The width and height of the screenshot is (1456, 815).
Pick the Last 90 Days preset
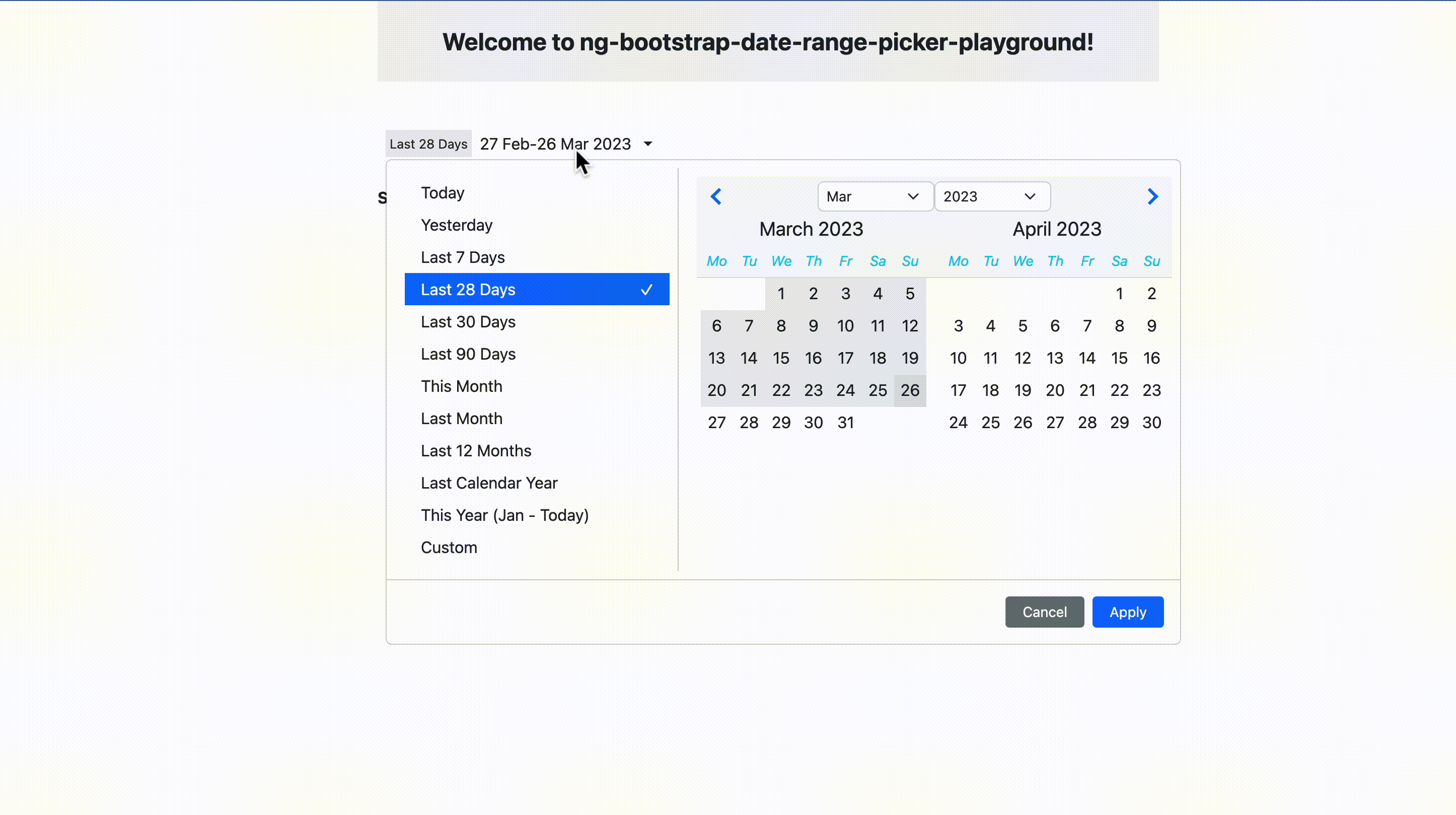pyautogui.click(x=468, y=354)
